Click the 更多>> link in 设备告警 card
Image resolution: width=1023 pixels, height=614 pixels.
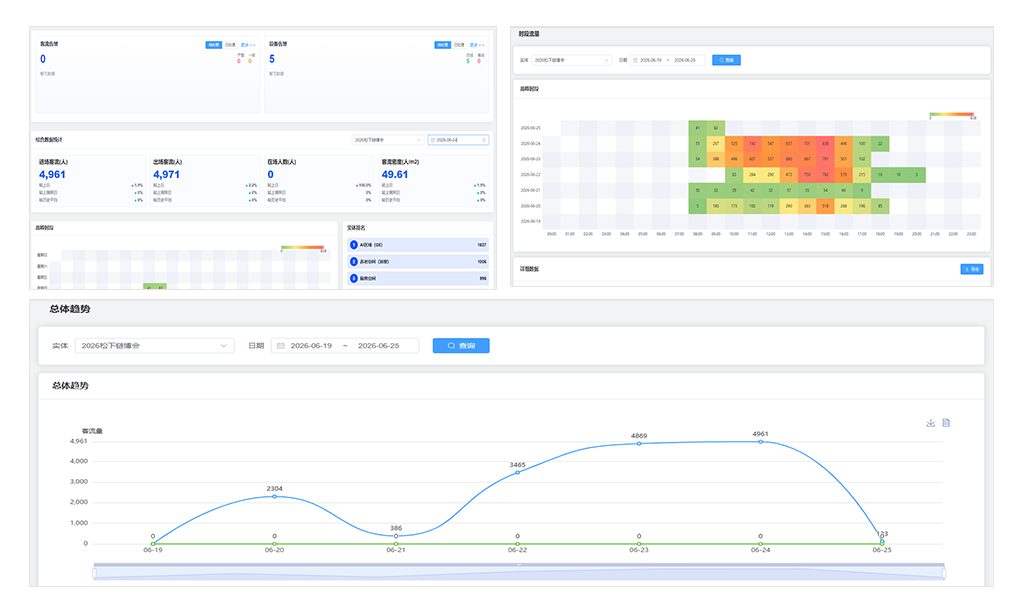(477, 45)
